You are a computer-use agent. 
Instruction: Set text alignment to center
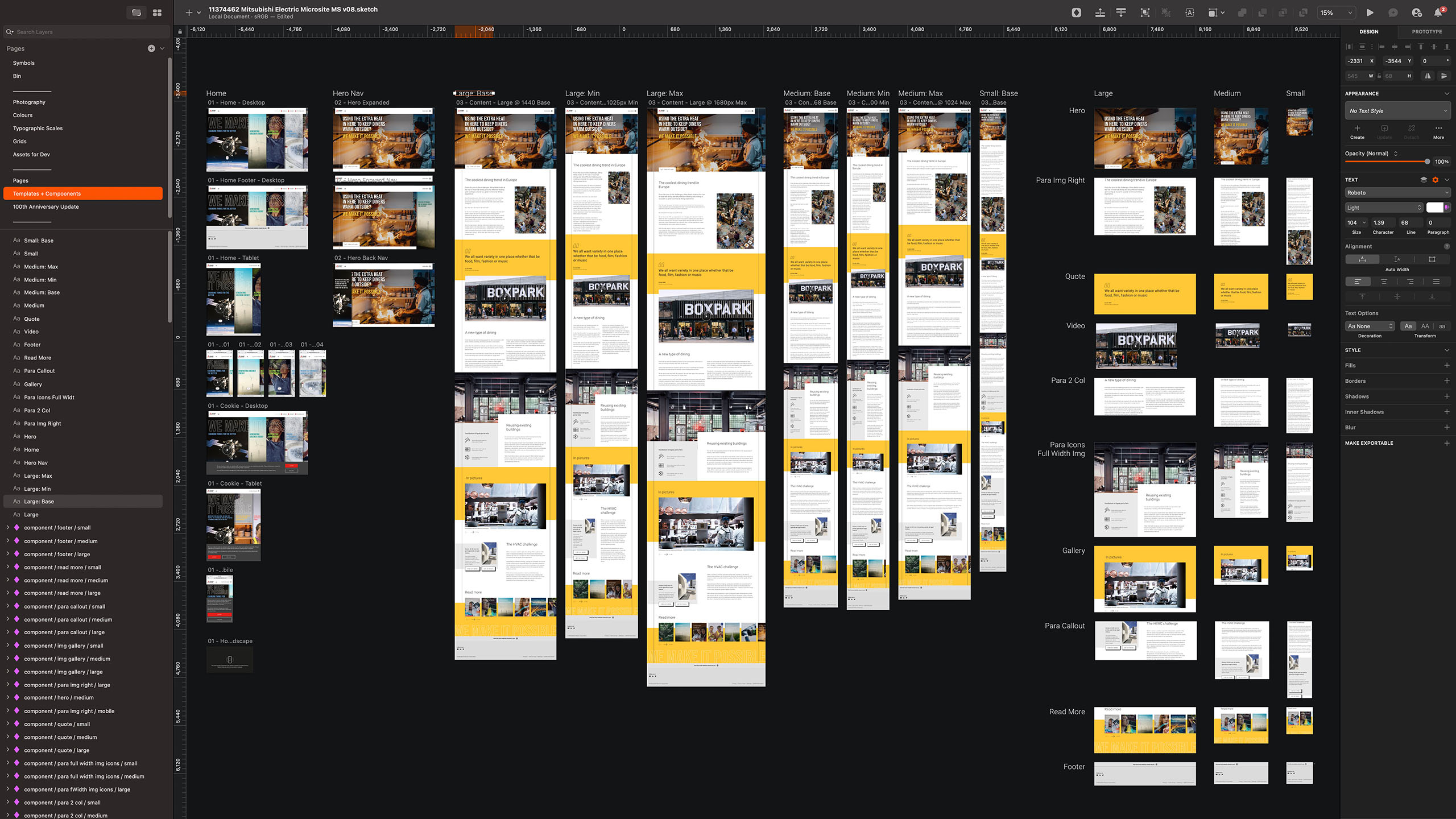(x=1384, y=282)
